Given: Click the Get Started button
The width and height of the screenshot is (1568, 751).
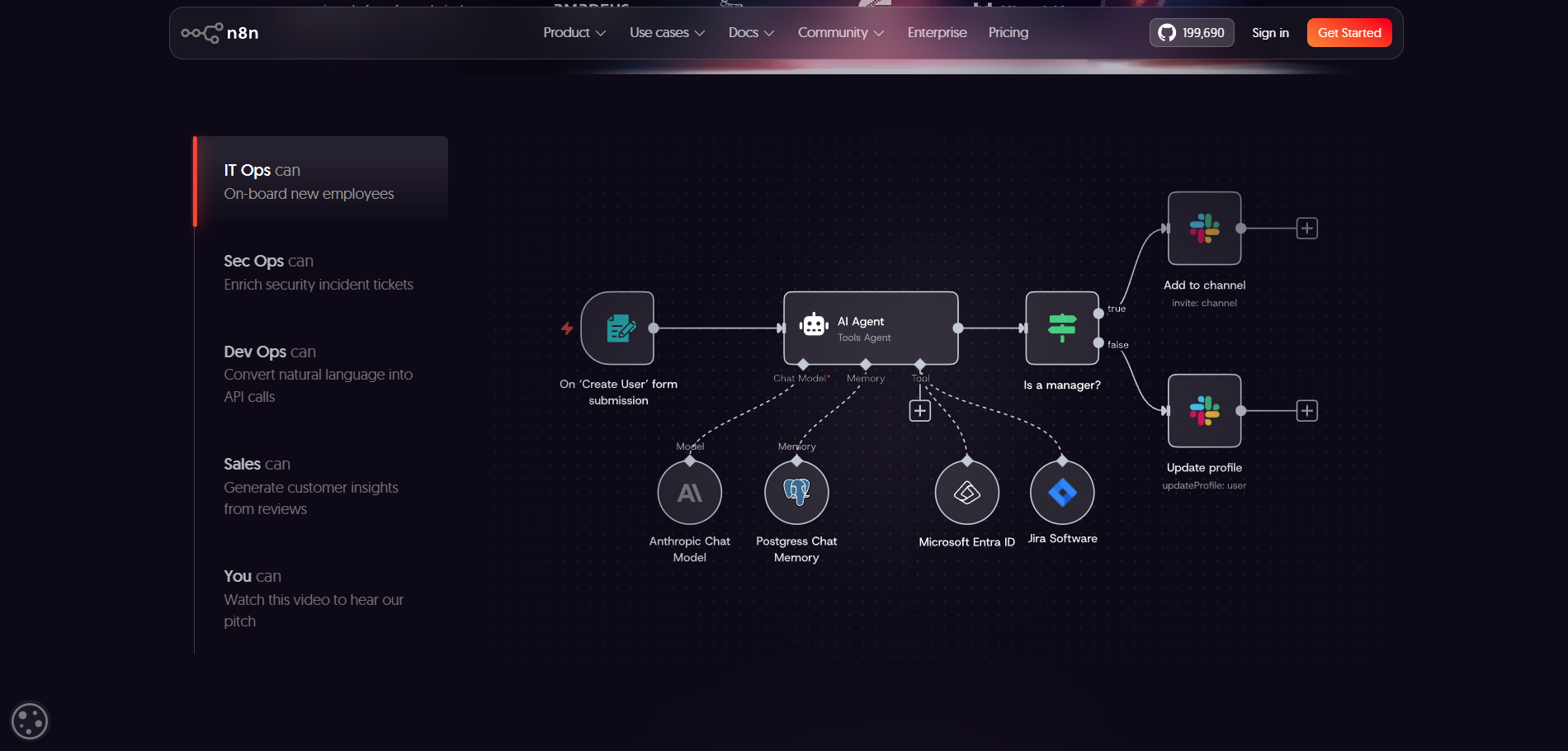Looking at the screenshot, I should tap(1349, 33).
